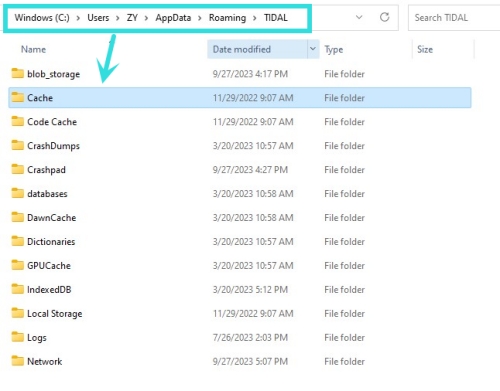Select the CrashDumps folder name
This screenshot has width=500, height=391.
53,146
